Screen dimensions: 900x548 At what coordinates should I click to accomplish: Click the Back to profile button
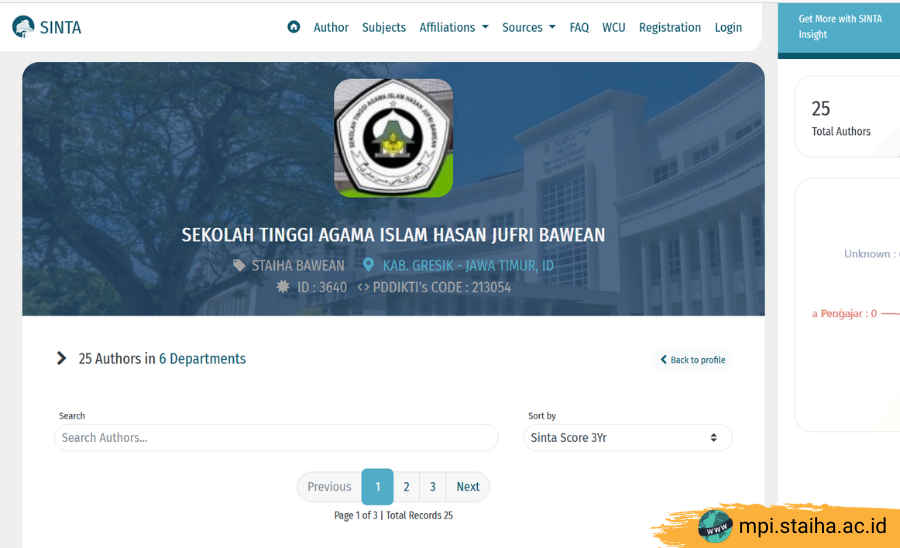point(692,360)
